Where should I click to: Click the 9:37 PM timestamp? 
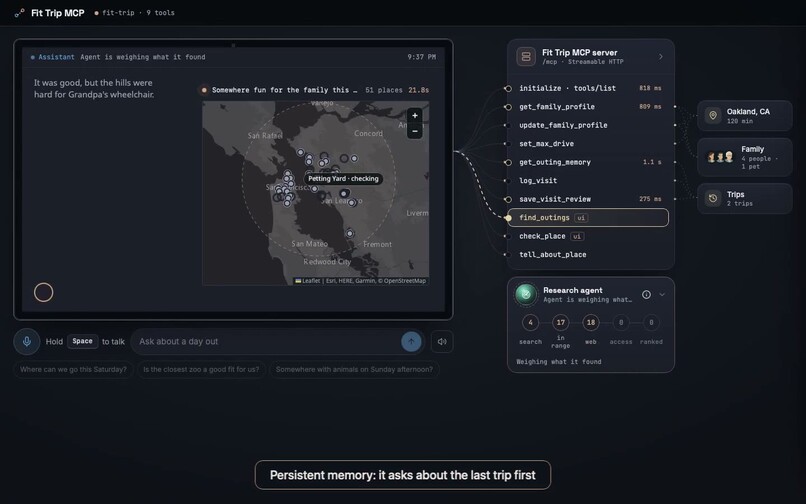422,57
